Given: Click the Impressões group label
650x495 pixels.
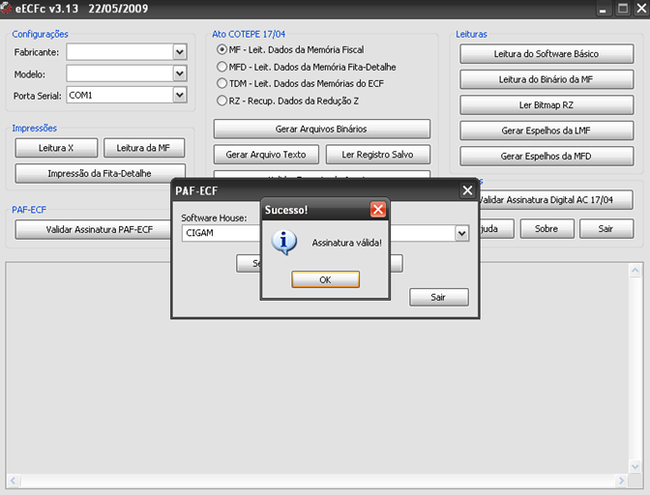Looking at the screenshot, I should (x=34, y=128).
